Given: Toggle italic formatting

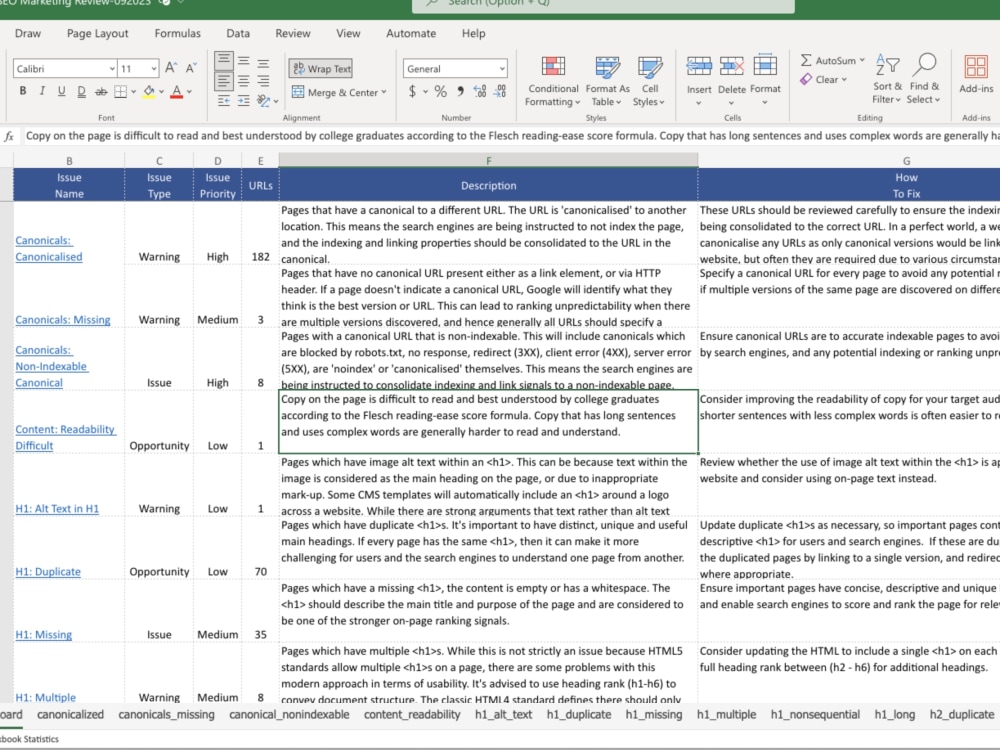Looking at the screenshot, I should point(42,91).
